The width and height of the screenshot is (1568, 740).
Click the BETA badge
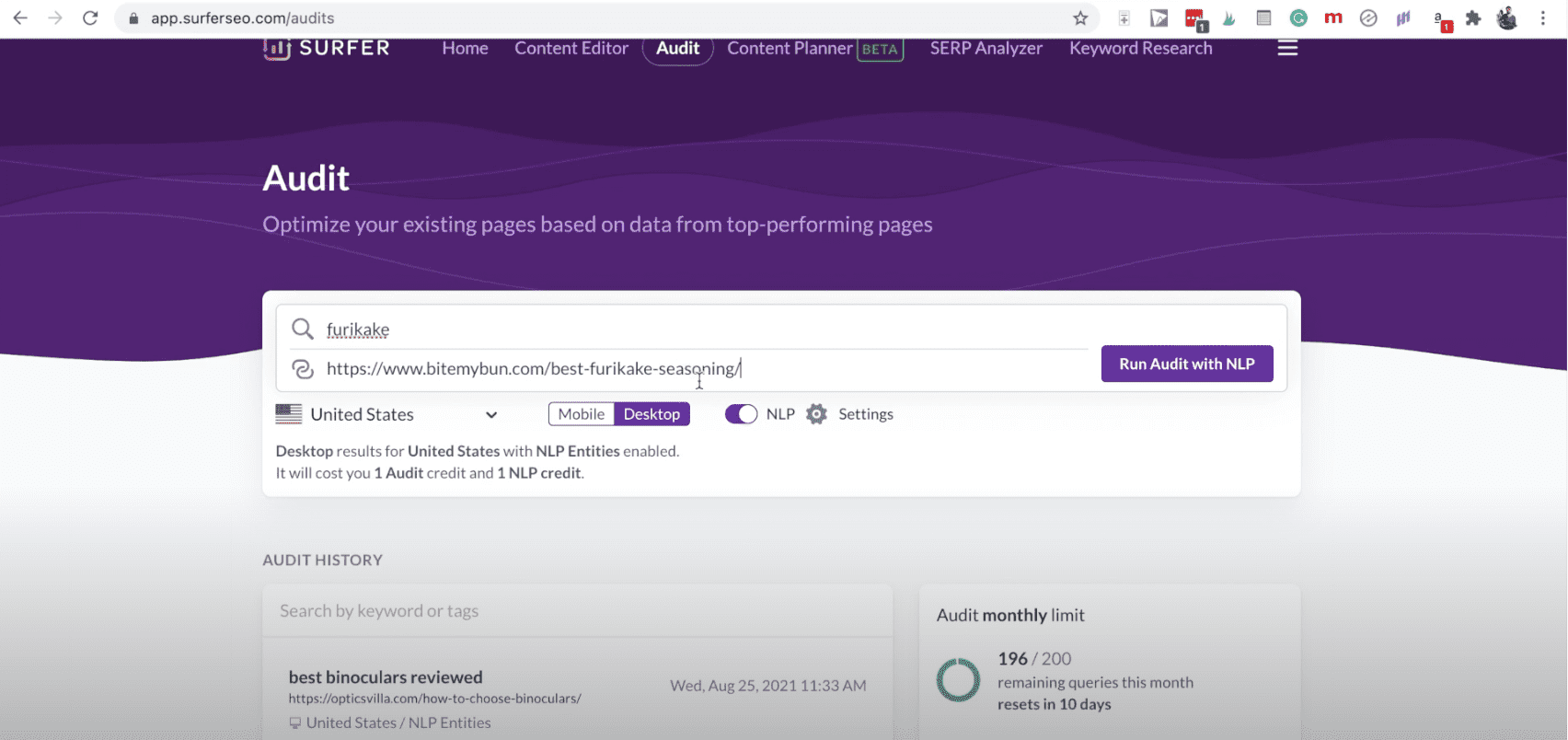tap(880, 50)
